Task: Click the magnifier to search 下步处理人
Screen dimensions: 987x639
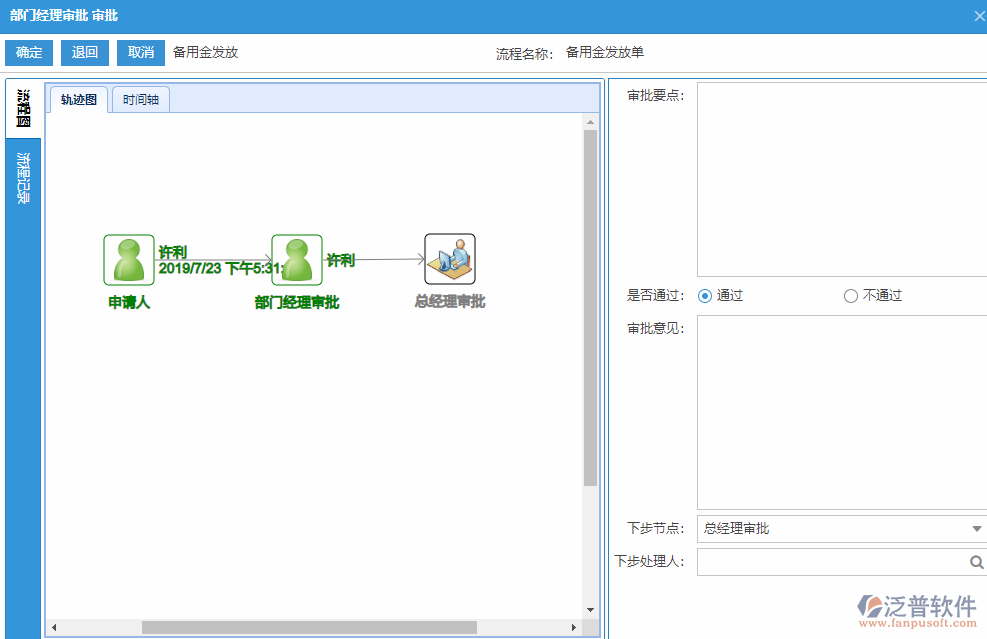Action: 976,562
